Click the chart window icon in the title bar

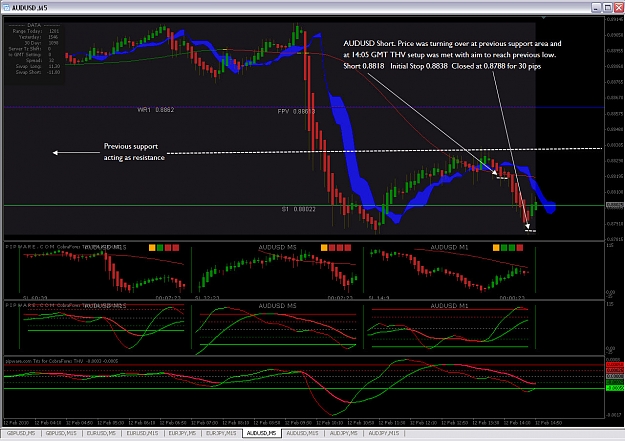point(6,7)
